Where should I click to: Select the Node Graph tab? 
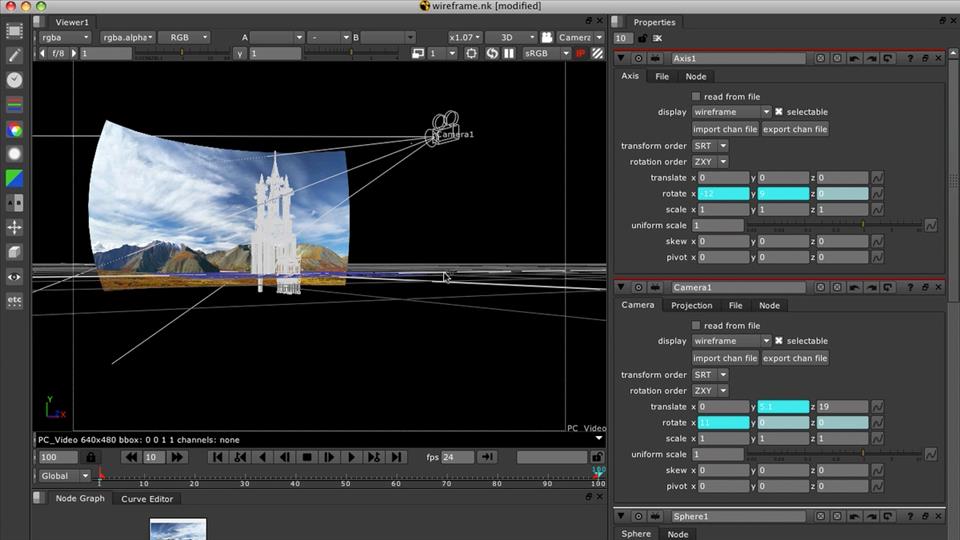point(80,498)
